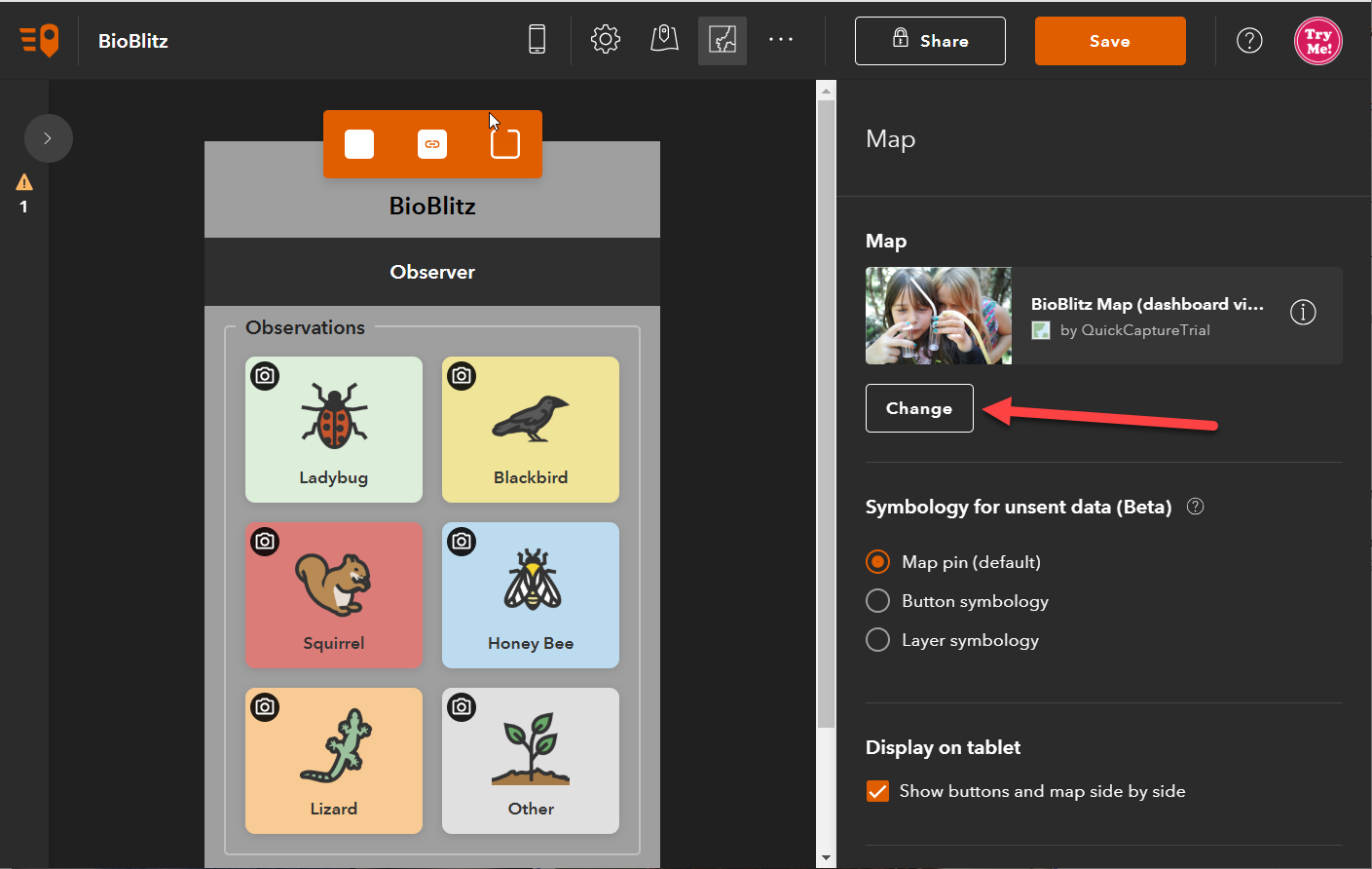Expand the left side panel chevron
Screen dimensions: 1372x869
[48, 138]
